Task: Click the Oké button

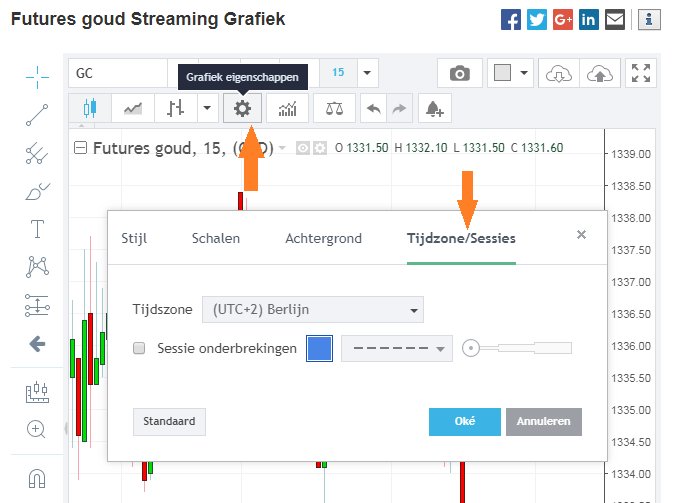Action: 464,421
